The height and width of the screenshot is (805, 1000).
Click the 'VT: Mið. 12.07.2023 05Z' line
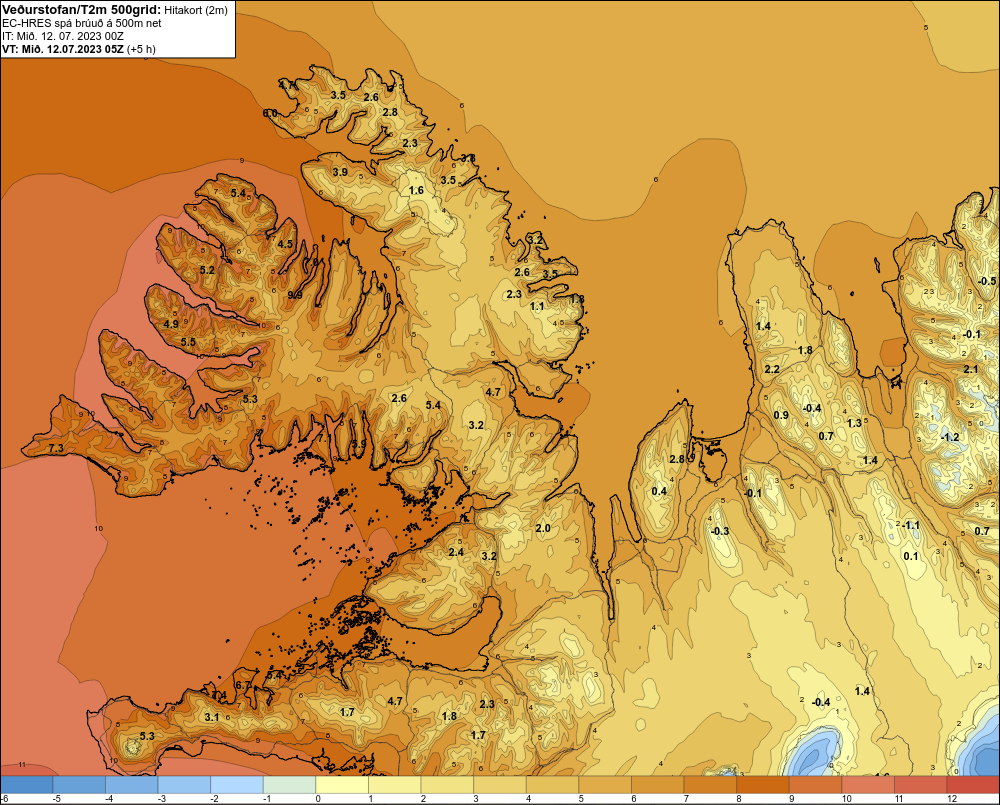coord(63,49)
